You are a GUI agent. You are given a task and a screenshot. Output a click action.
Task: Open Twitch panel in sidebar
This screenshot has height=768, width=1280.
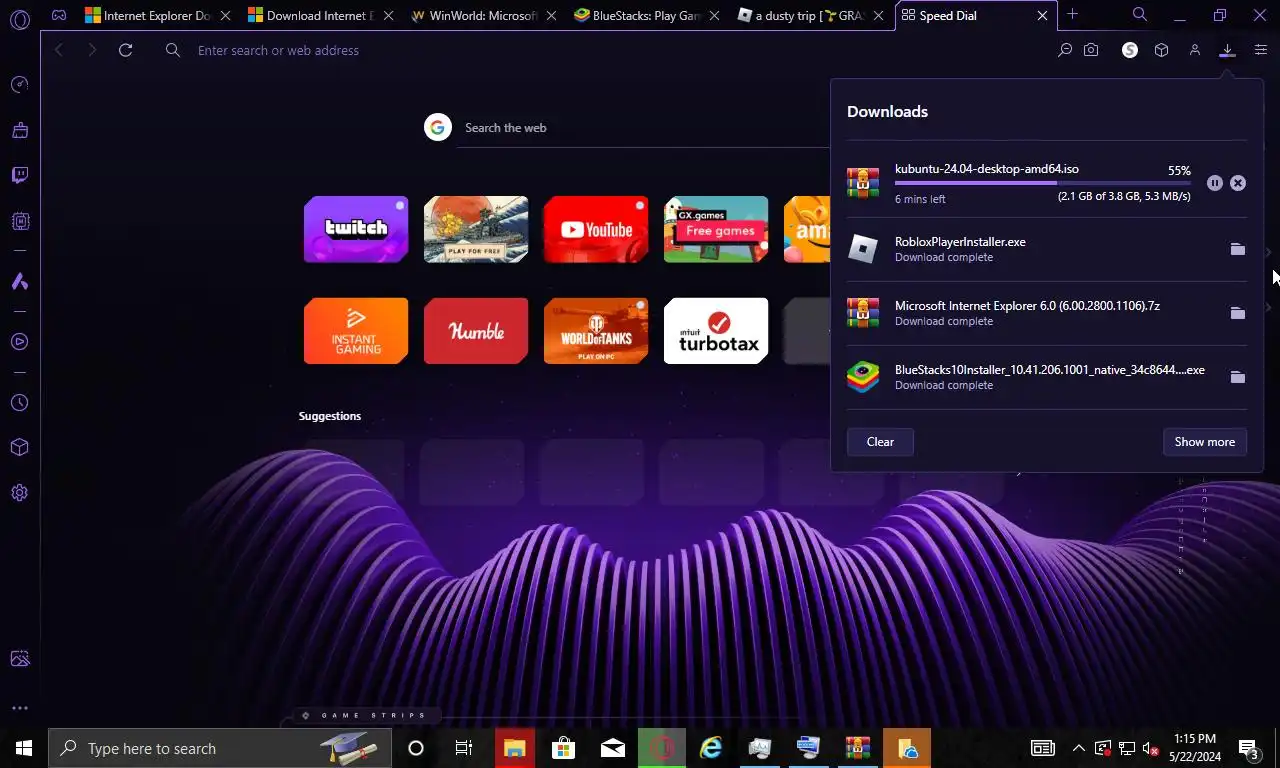[19, 176]
